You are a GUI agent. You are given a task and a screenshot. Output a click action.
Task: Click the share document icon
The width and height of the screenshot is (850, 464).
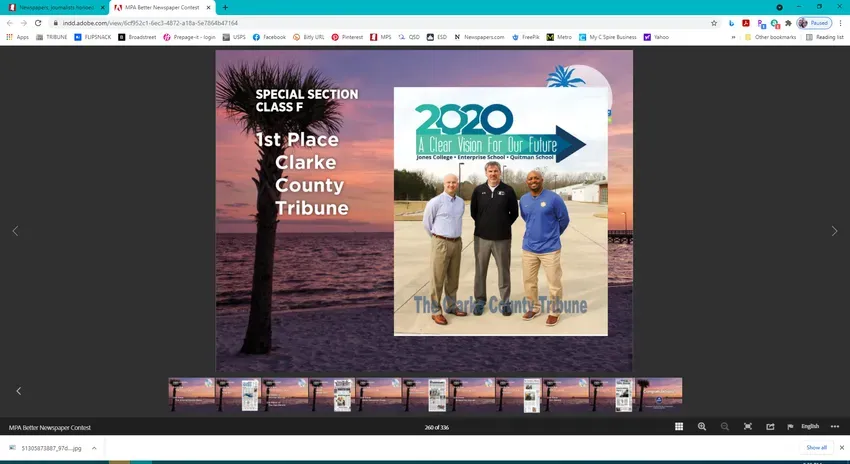(x=770, y=427)
